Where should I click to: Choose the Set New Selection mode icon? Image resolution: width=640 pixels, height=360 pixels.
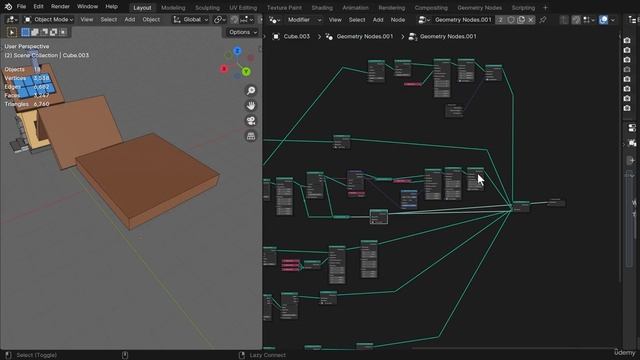coord(25,32)
